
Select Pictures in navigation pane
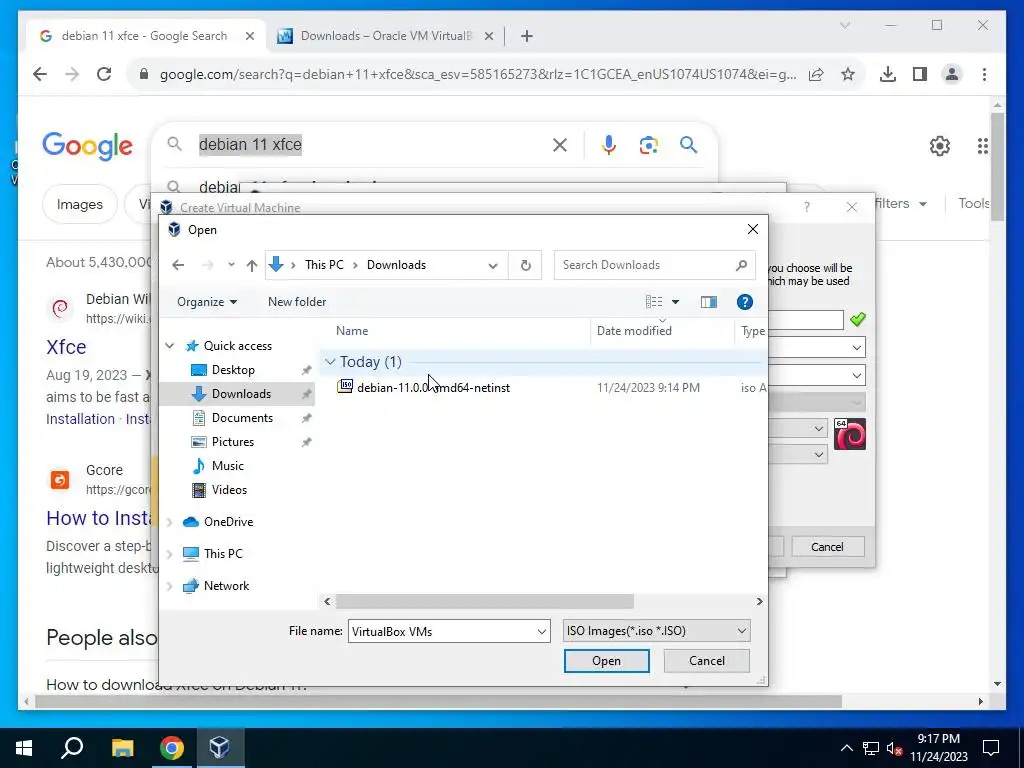tap(232, 442)
